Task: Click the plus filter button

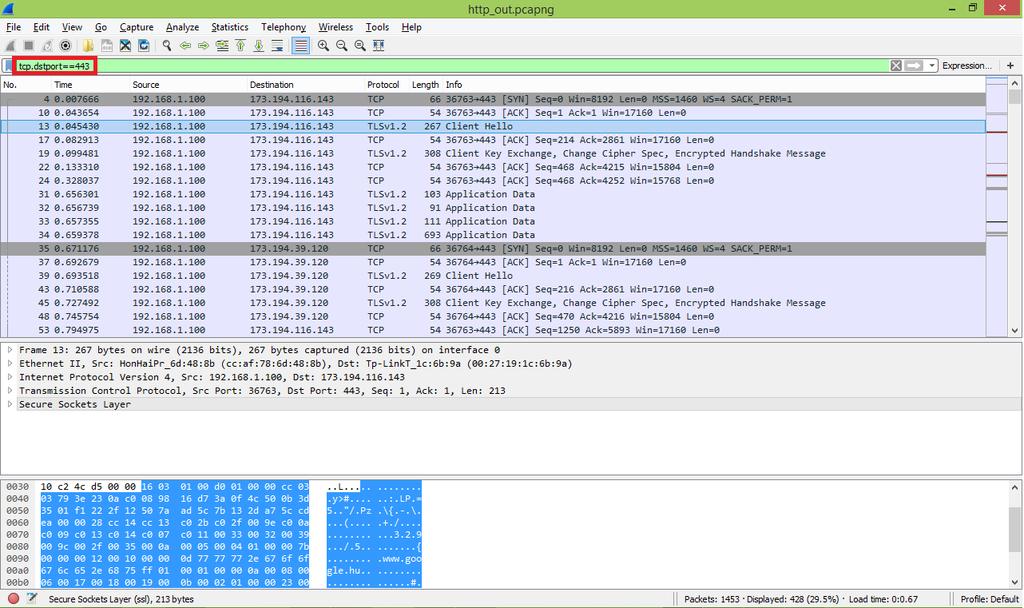Action: (1010, 65)
